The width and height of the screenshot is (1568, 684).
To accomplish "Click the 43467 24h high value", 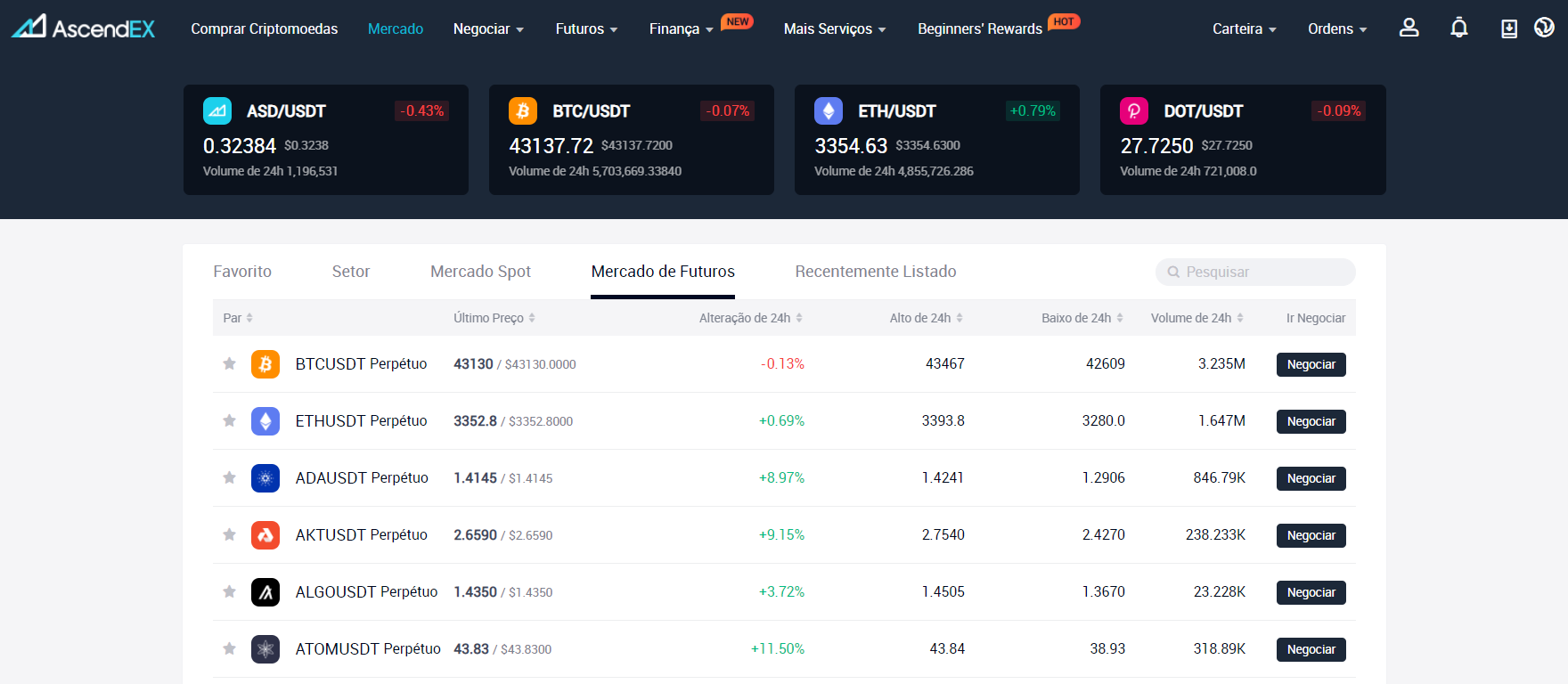I will coord(945,364).
